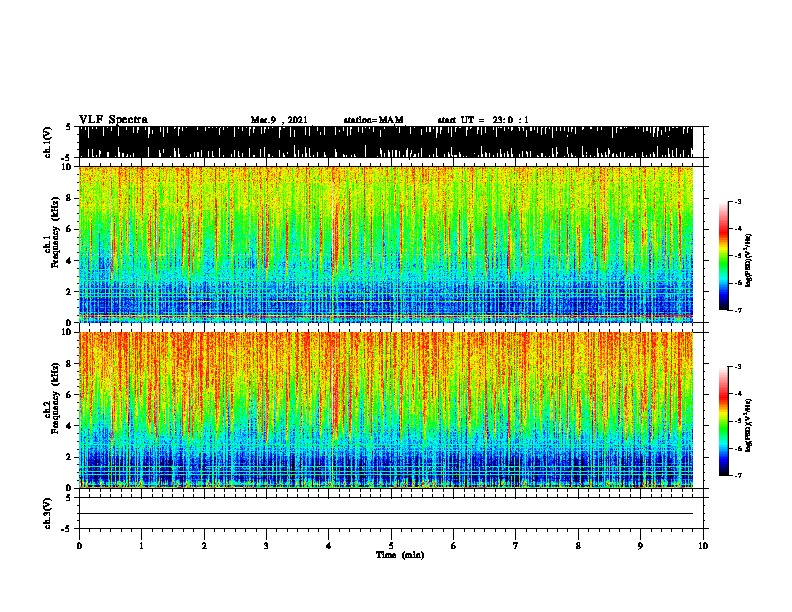Click the "start UT = 23:0 :1" text
Viewport: 792px width, 612px height.
[483, 120]
